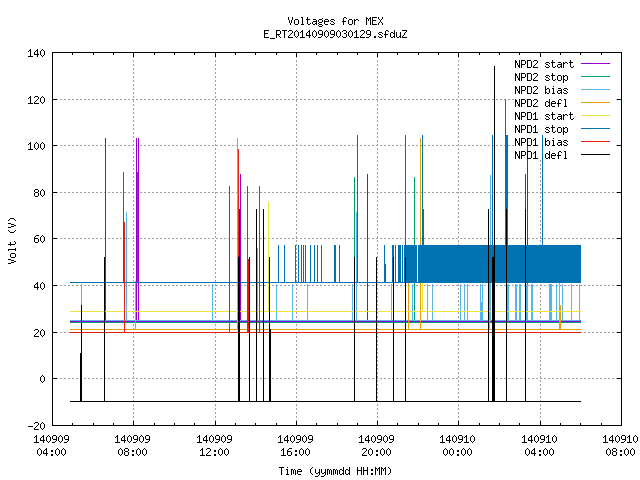The width and height of the screenshot is (640, 480).
Task: Click the orange NPD2 defl legend line
Action: click(595, 102)
